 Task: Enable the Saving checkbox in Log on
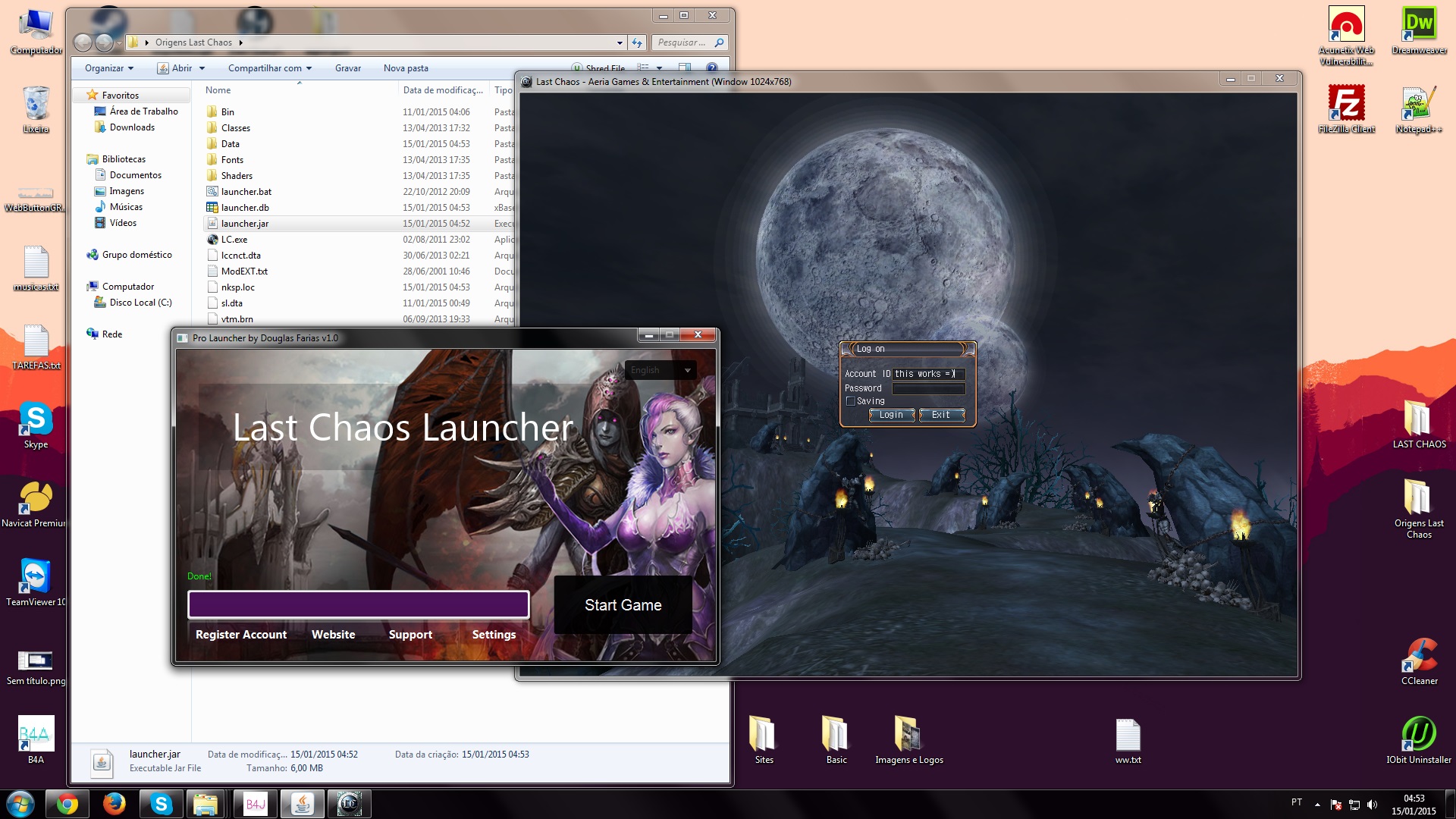coord(851,401)
